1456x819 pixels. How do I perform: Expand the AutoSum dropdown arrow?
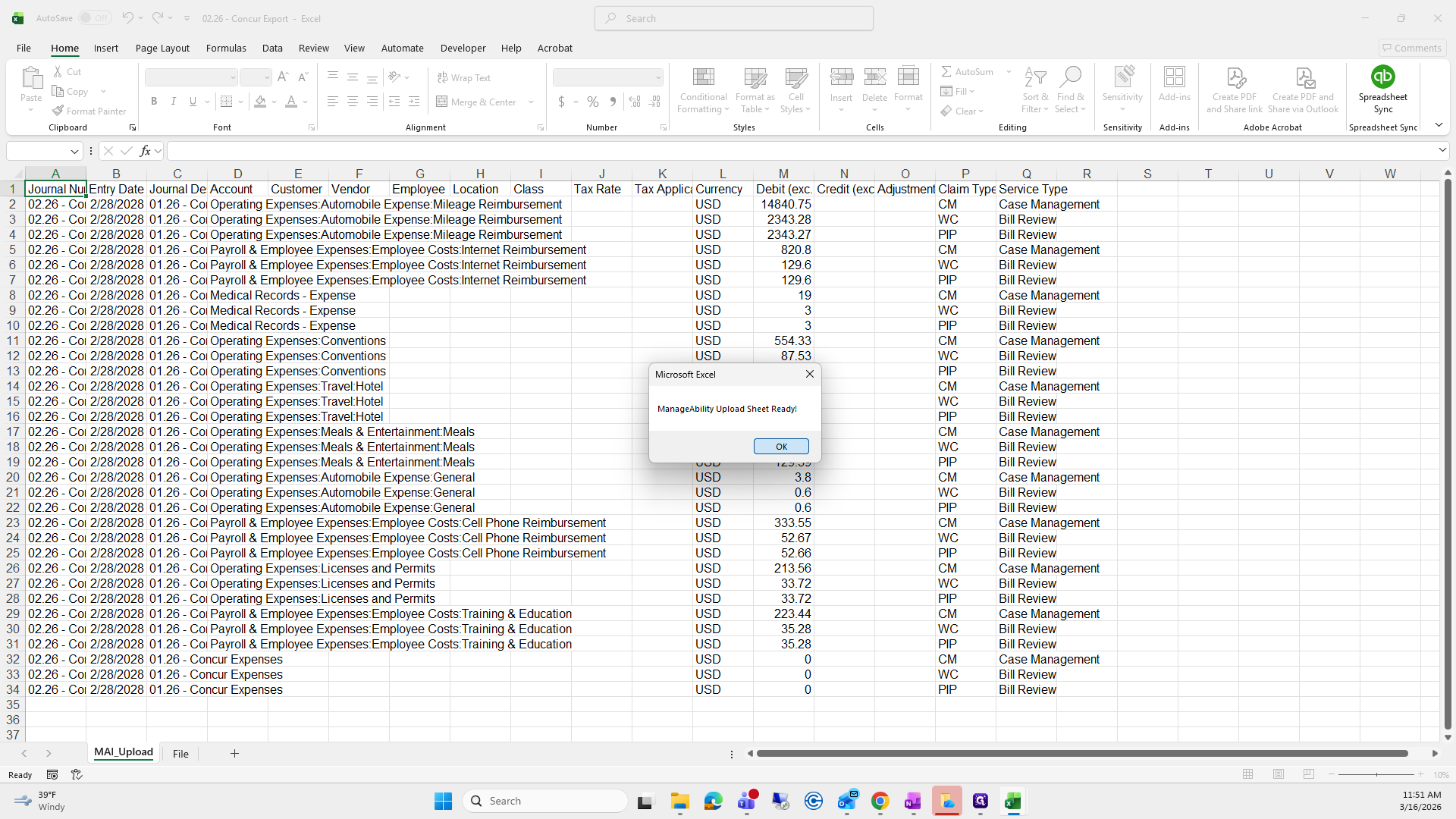1009,71
